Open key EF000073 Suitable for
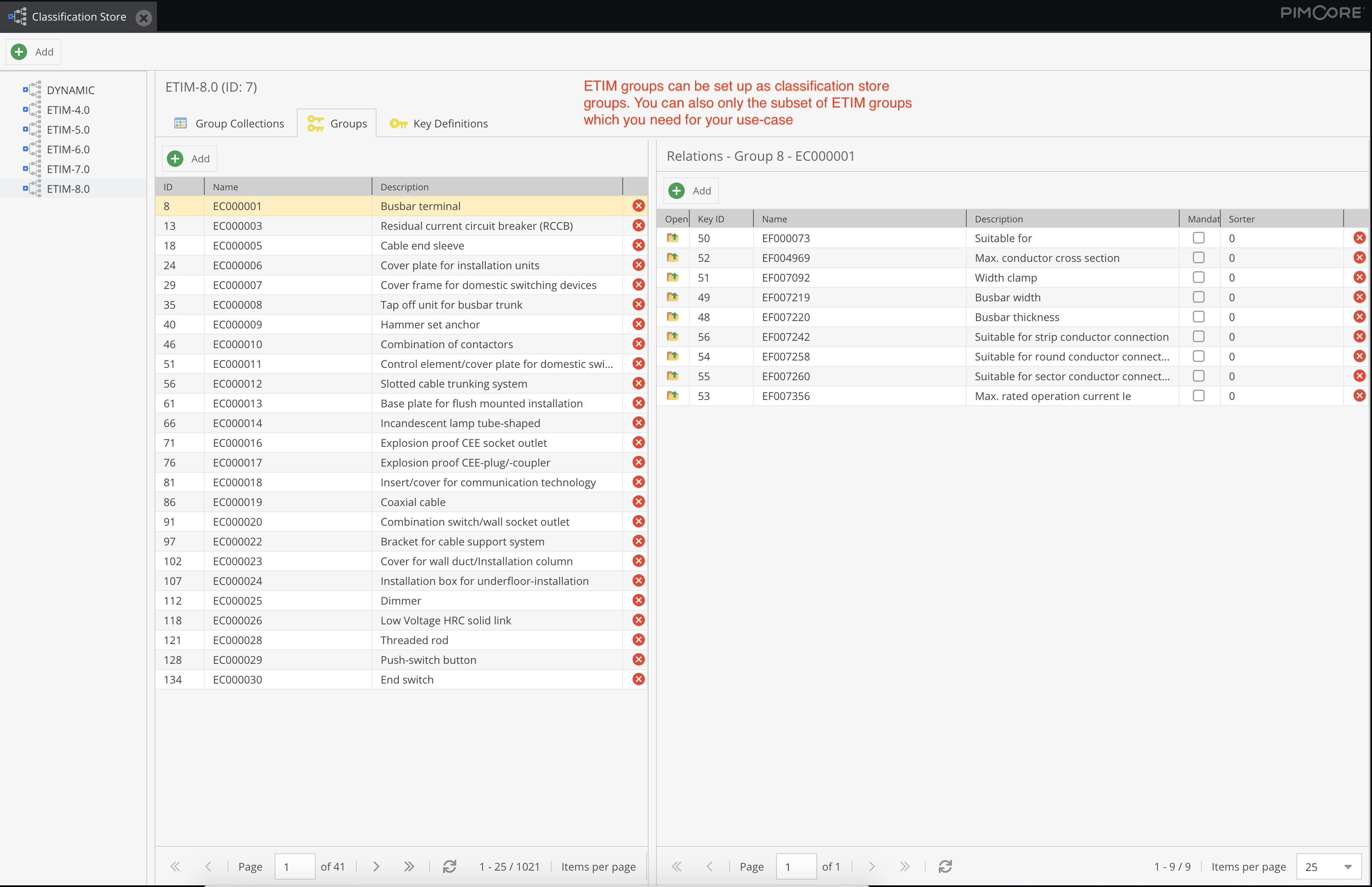Image resolution: width=1372 pixels, height=887 pixels. tap(672, 238)
